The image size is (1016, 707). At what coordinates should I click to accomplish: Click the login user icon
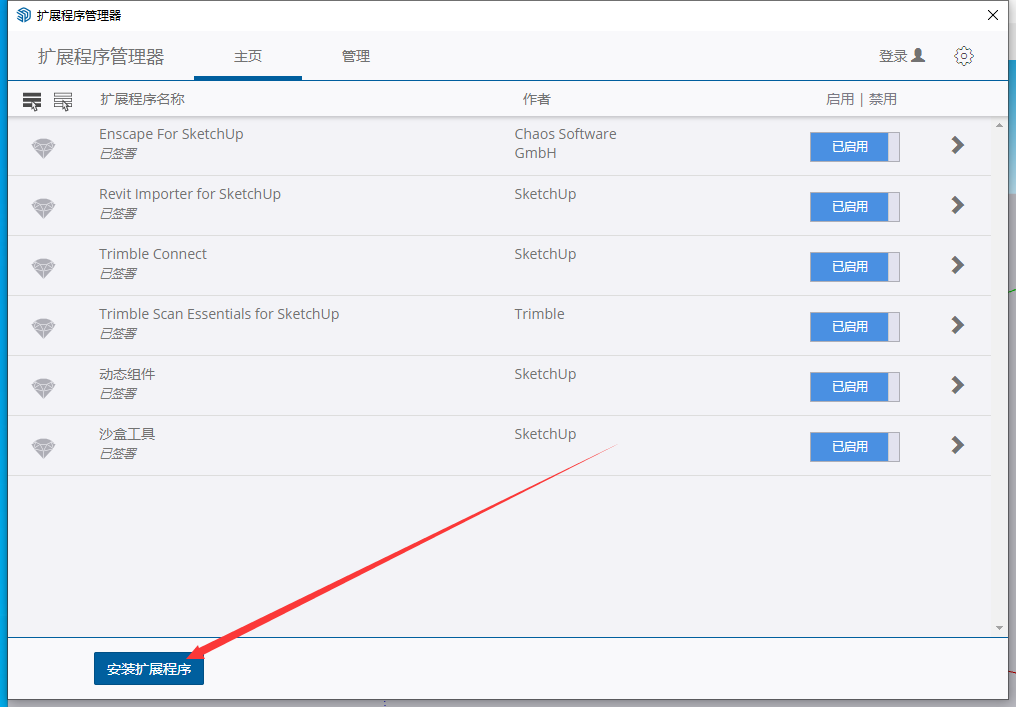pyautogui.click(x=918, y=55)
